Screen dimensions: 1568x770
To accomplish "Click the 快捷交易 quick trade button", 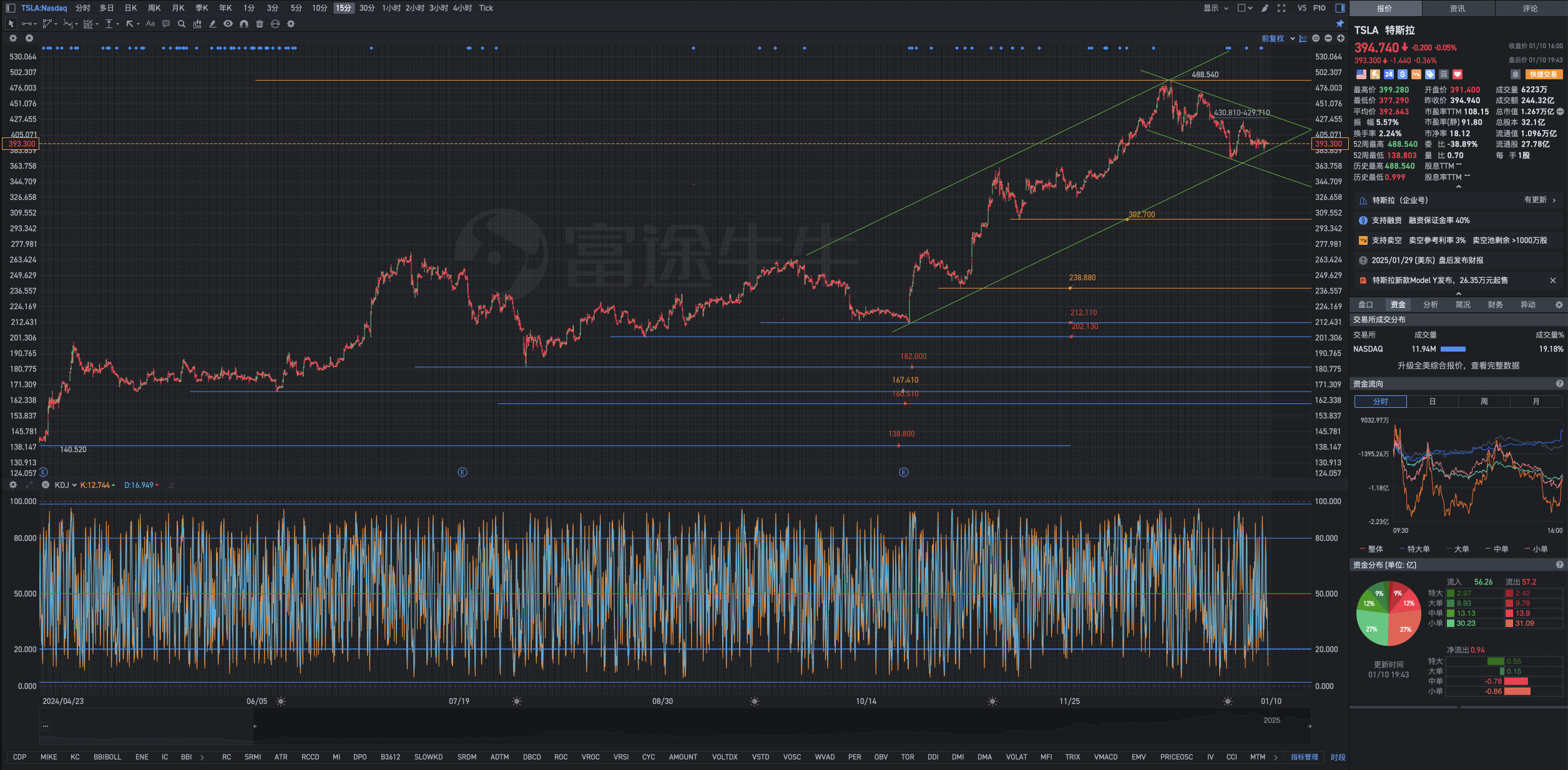I will tap(1544, 74).
